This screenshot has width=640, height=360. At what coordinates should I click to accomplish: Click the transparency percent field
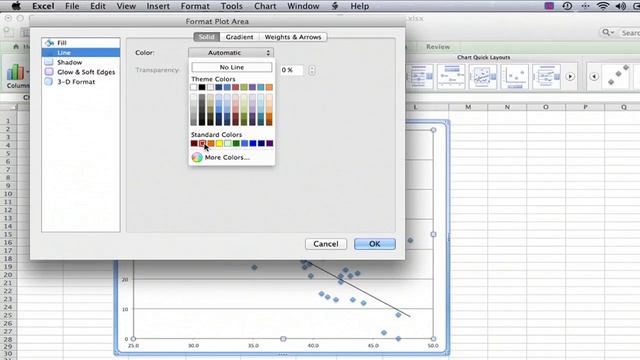pyautogui.click(x=291, y=70)
